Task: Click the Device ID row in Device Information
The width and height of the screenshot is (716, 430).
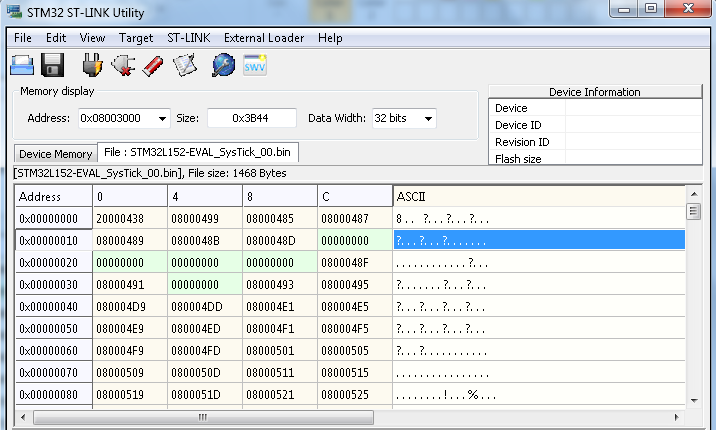Action: (x=595, y=125)
